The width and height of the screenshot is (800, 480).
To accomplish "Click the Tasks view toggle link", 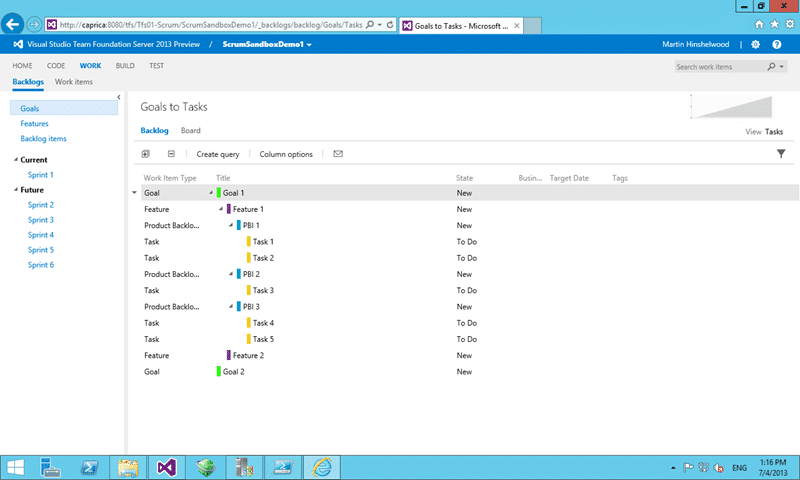I will (774, 132).
